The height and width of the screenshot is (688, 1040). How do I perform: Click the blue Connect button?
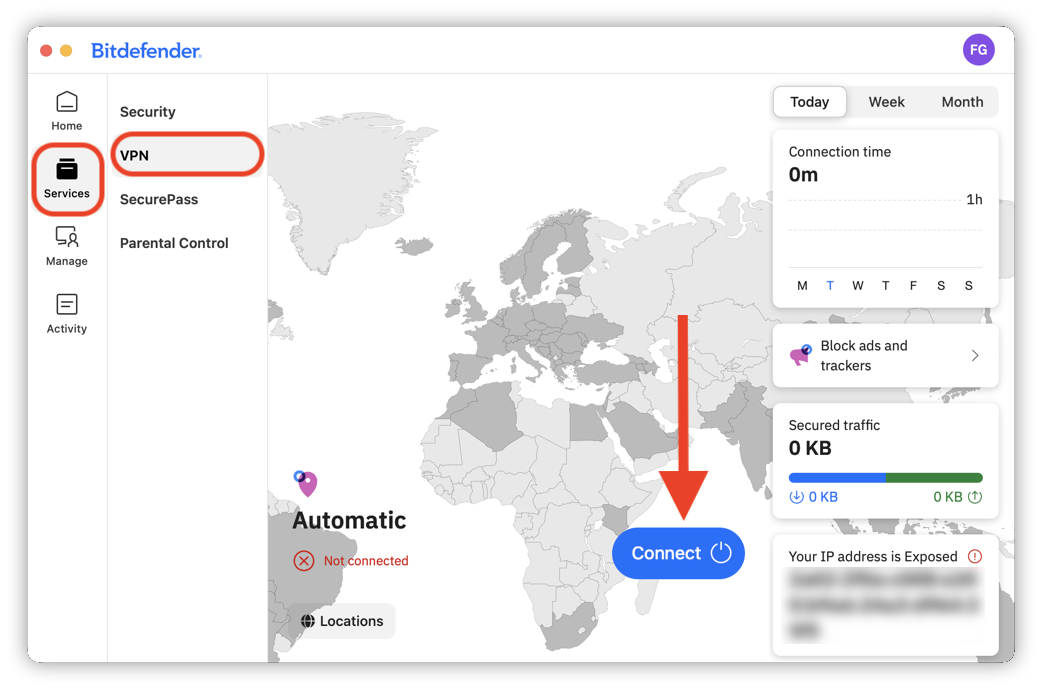click(x=678, y=553)
